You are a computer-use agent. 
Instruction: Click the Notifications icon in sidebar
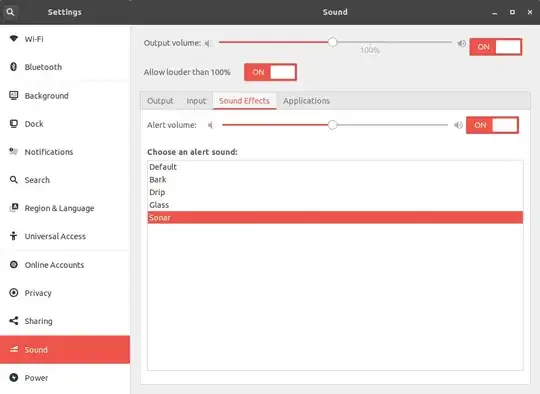pos(13,151)
